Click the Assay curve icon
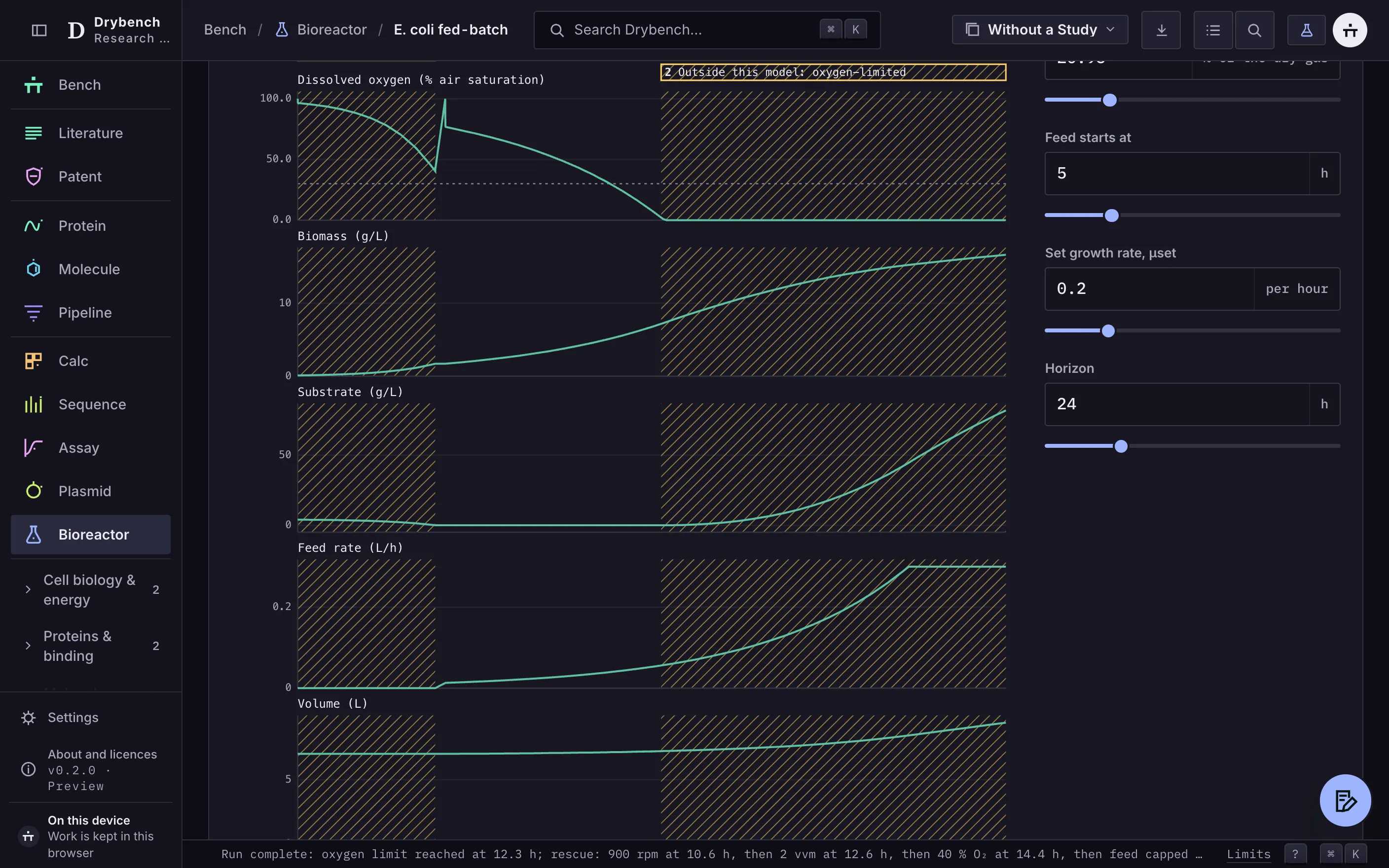Screen dimensions: 1389x868 tap(33, 448)
